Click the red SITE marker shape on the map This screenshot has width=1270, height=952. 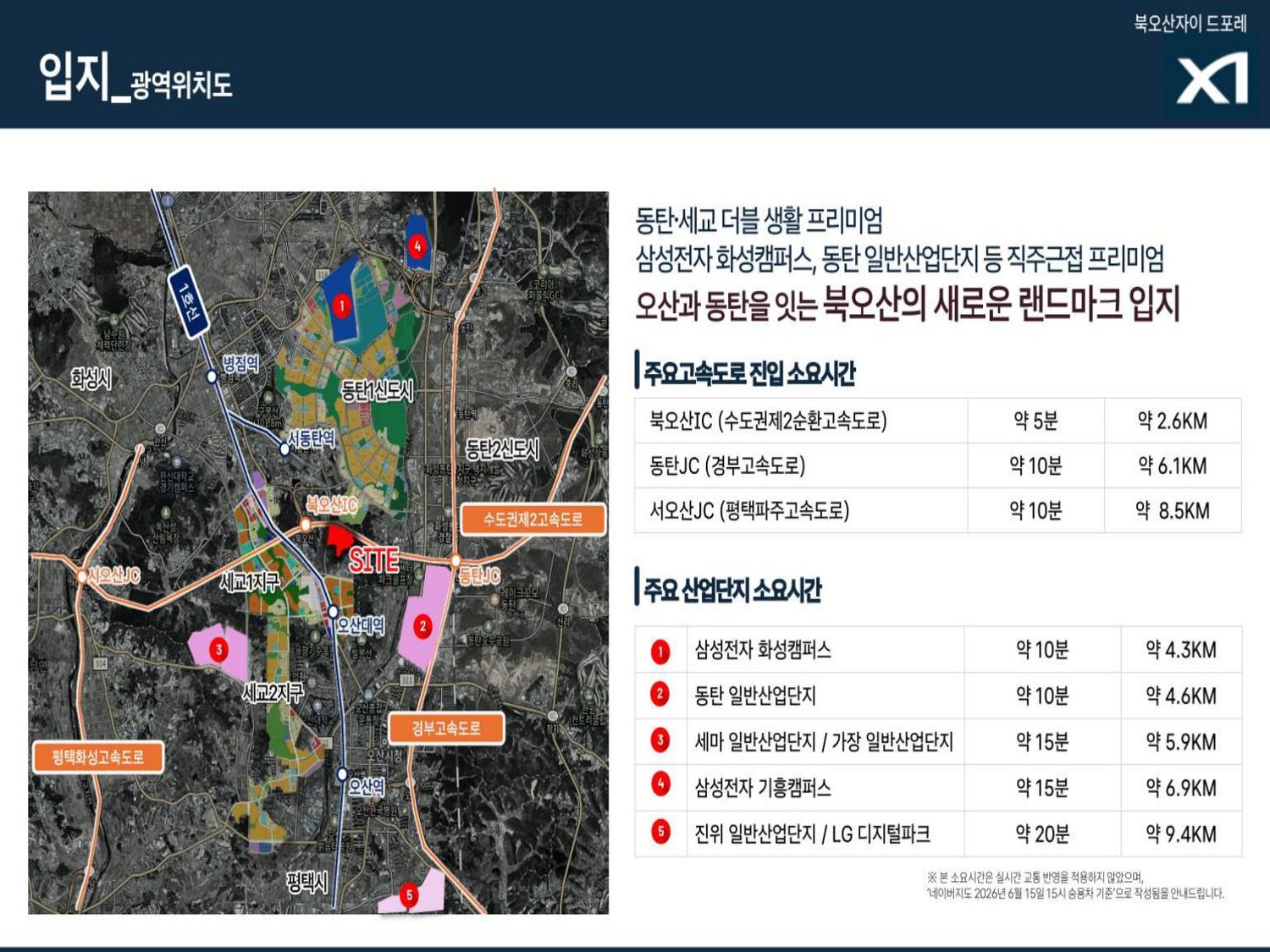click(340, 538)
